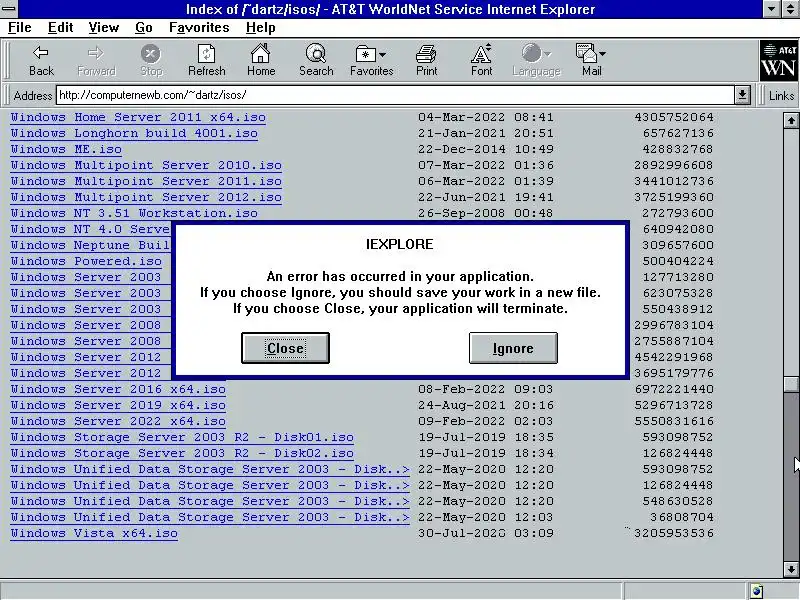Open the Windows Neptune Build link
Image resolution: width=800 pixels, height=600 pixels.
pyautogui.click(x=90, y=245)
